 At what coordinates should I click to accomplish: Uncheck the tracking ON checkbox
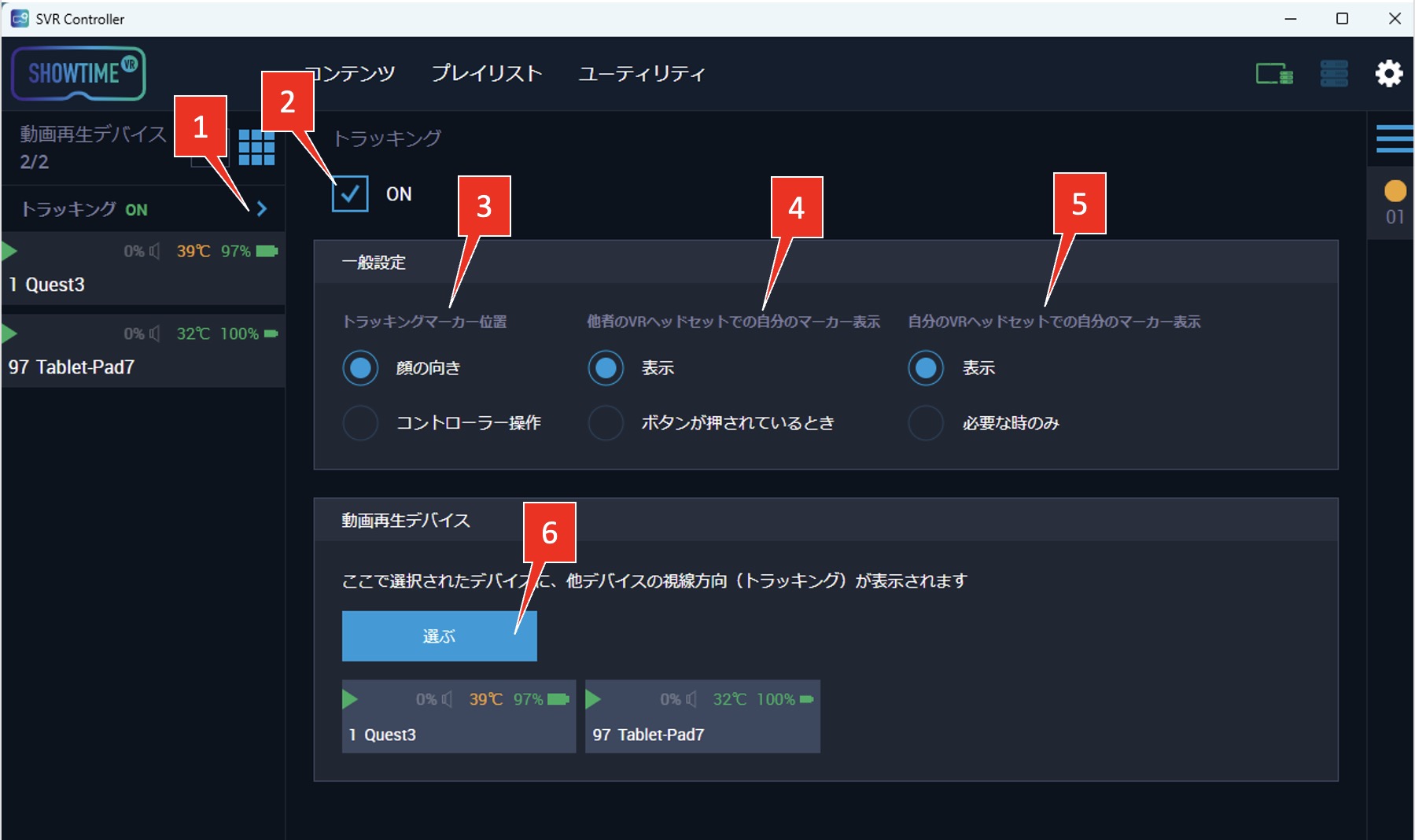(x=350, y=193)
